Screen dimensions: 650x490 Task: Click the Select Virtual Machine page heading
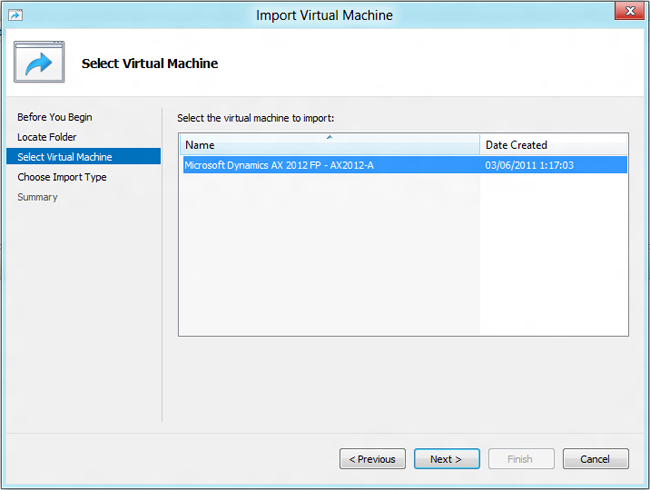pos(150,63)
